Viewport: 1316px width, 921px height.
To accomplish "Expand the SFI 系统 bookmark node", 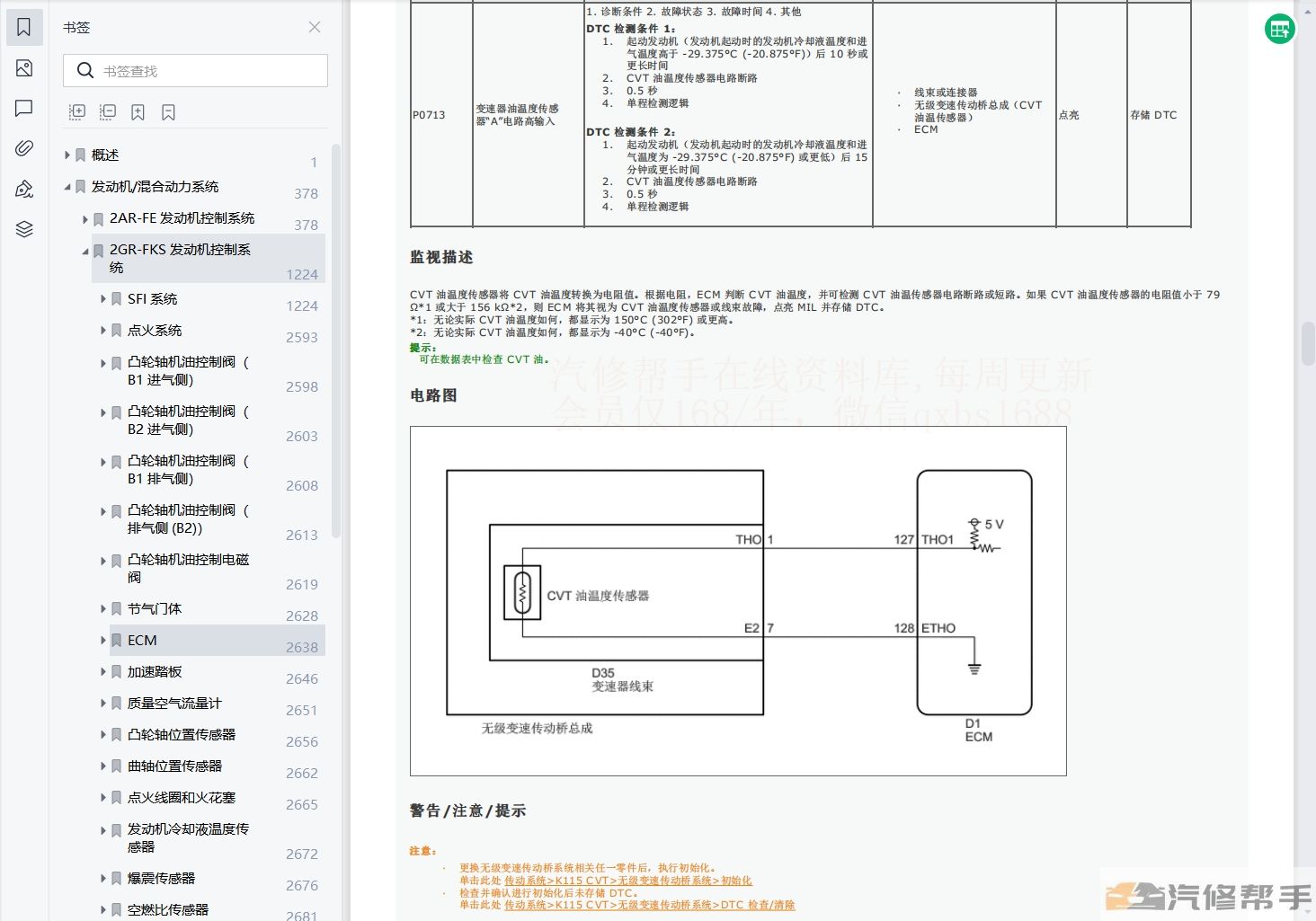I will (103, 299).
